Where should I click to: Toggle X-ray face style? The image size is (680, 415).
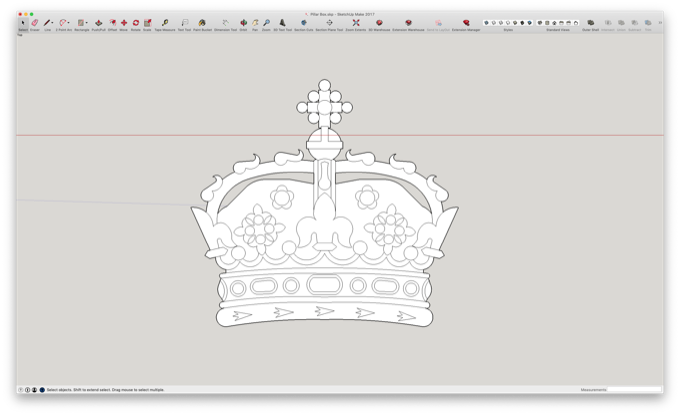[486, 23]
